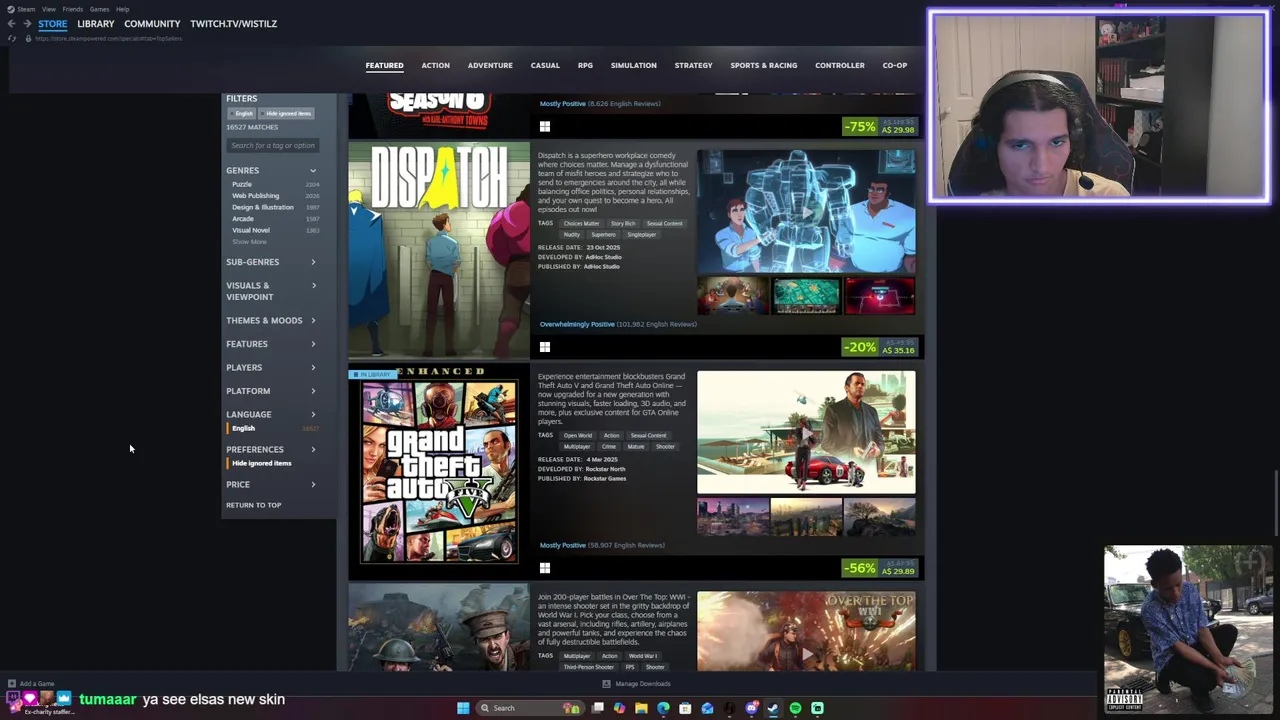Image resolution: width=1280 pixels, height=720 pixels.
Task: Remove the Hide ignored items filter chip
Action: (288, 114)
